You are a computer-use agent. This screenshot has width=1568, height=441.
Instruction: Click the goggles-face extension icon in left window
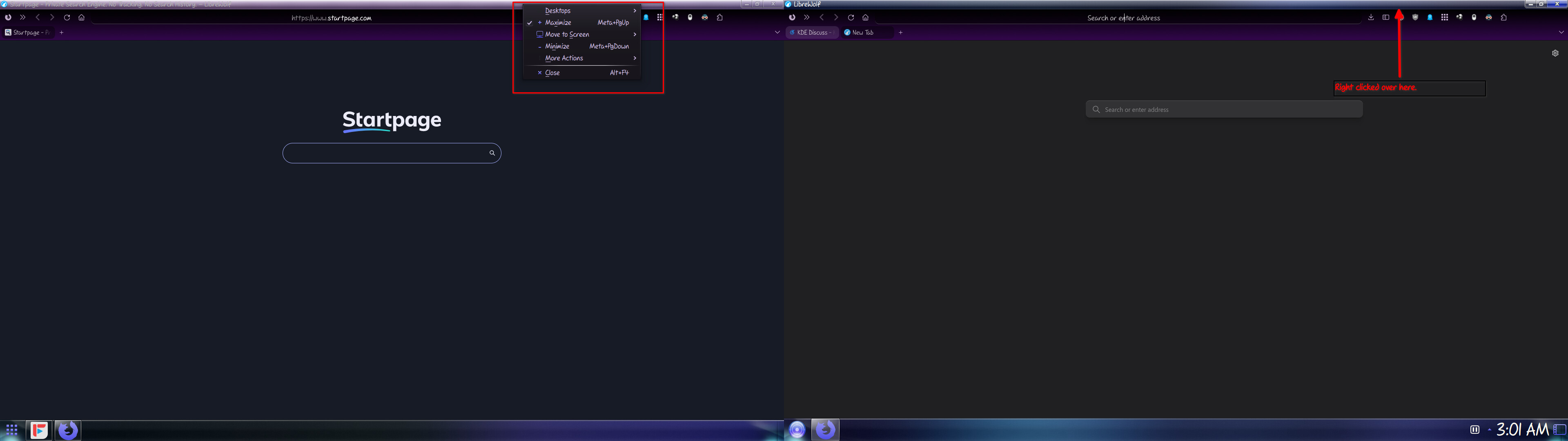[x=705, y=18]
